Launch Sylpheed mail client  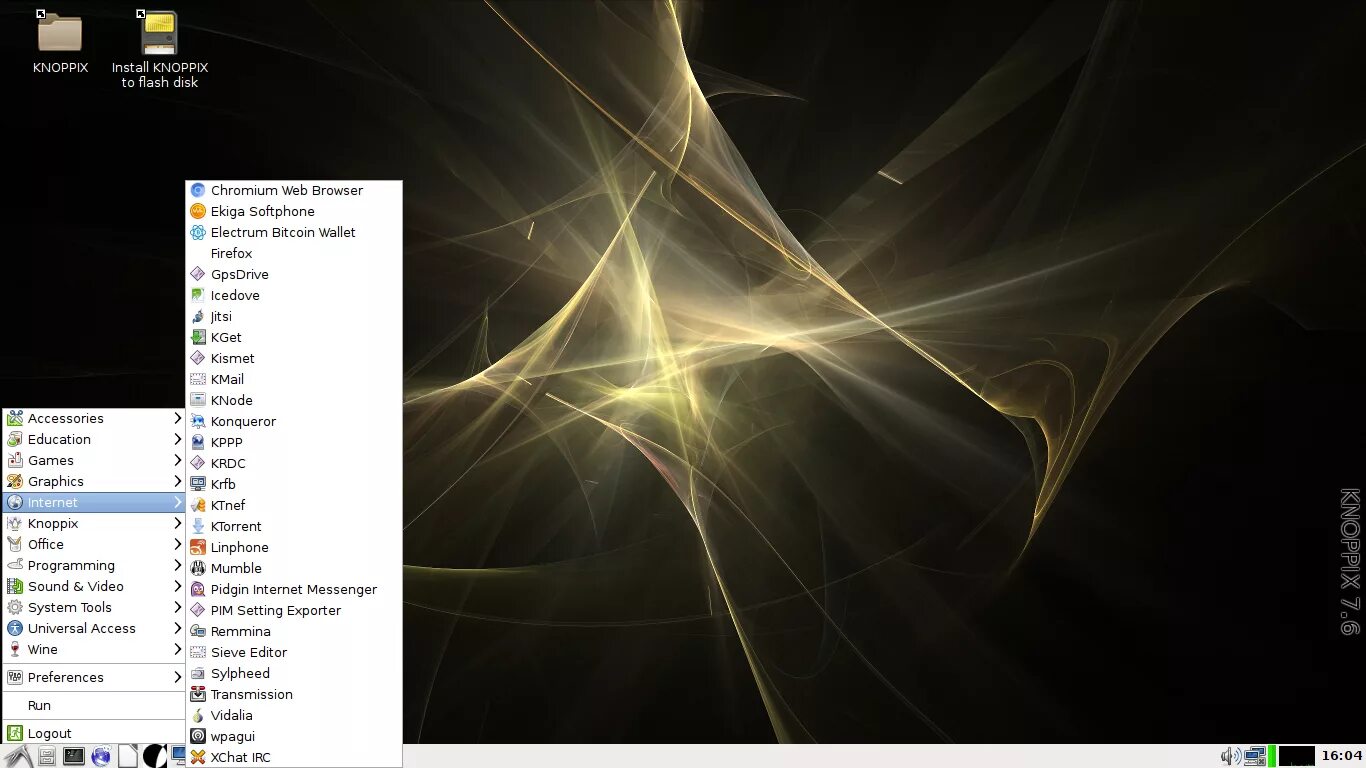(x=294, y=673)
